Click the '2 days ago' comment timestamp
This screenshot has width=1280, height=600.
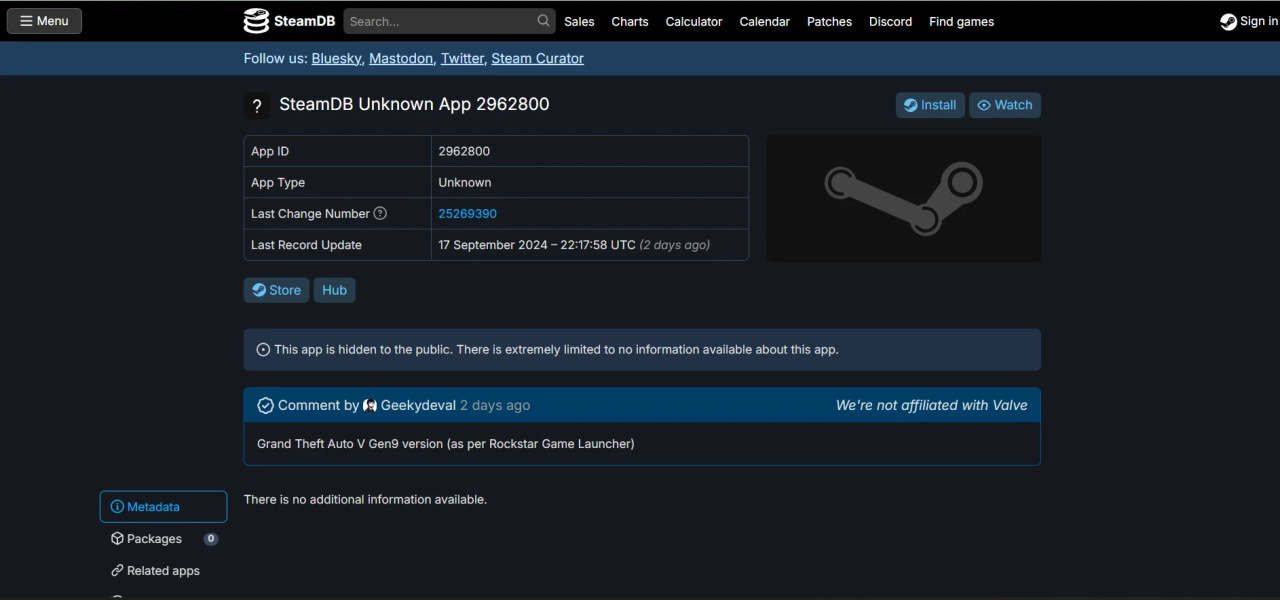[495, 405]
